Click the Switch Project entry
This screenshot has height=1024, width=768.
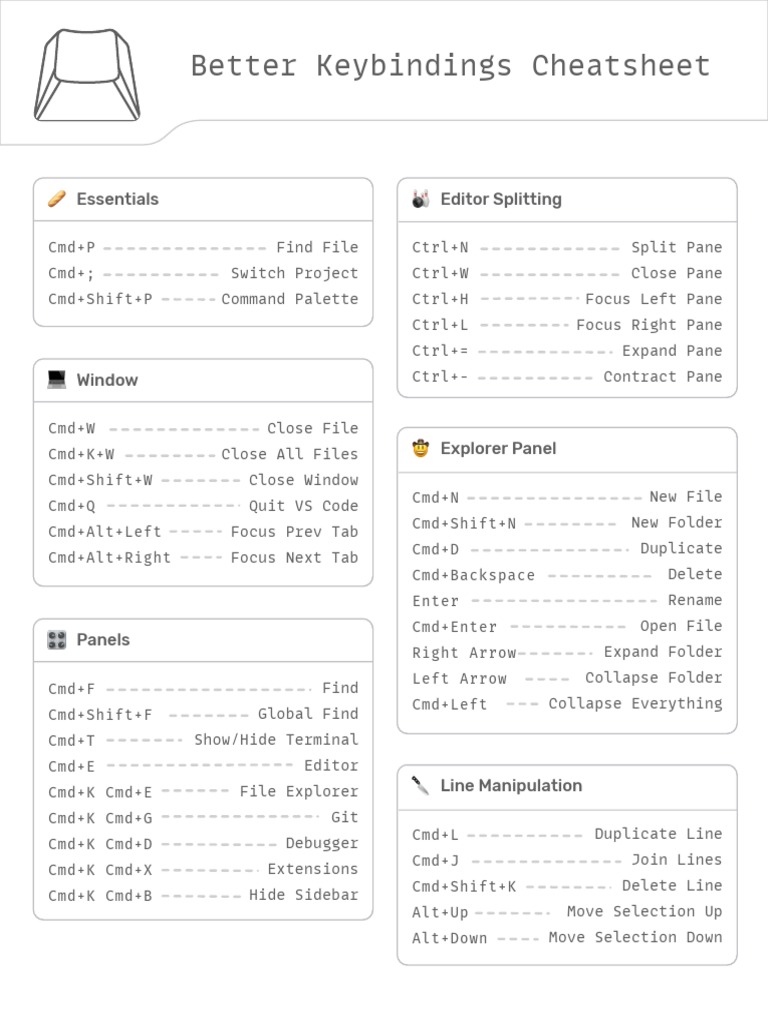[x=294, y=273]
